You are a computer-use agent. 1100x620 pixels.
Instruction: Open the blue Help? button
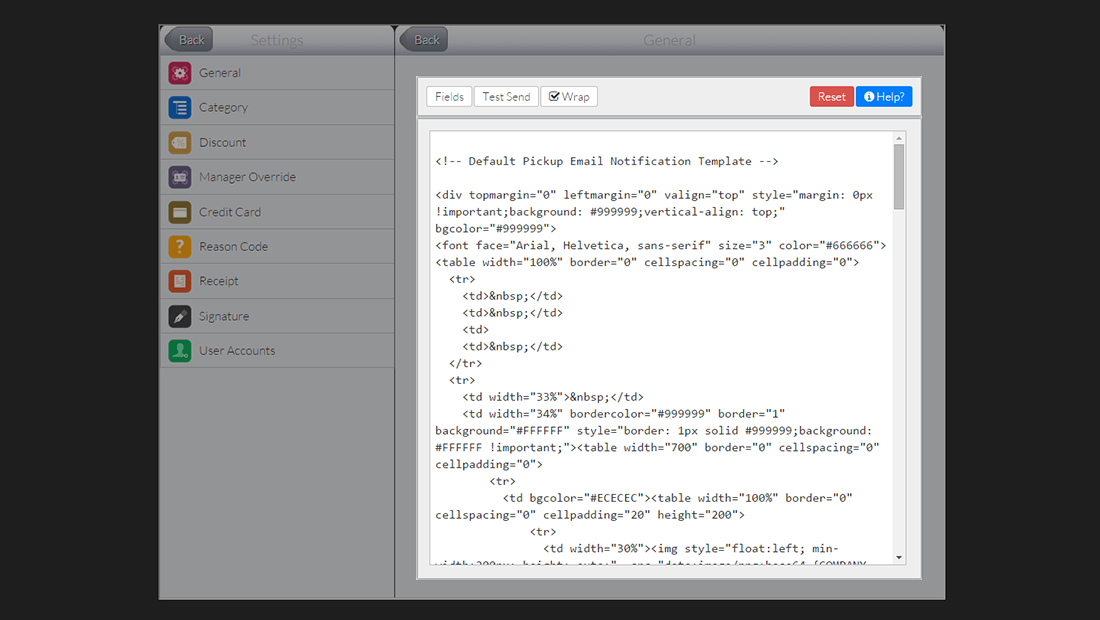pos(884,97)
